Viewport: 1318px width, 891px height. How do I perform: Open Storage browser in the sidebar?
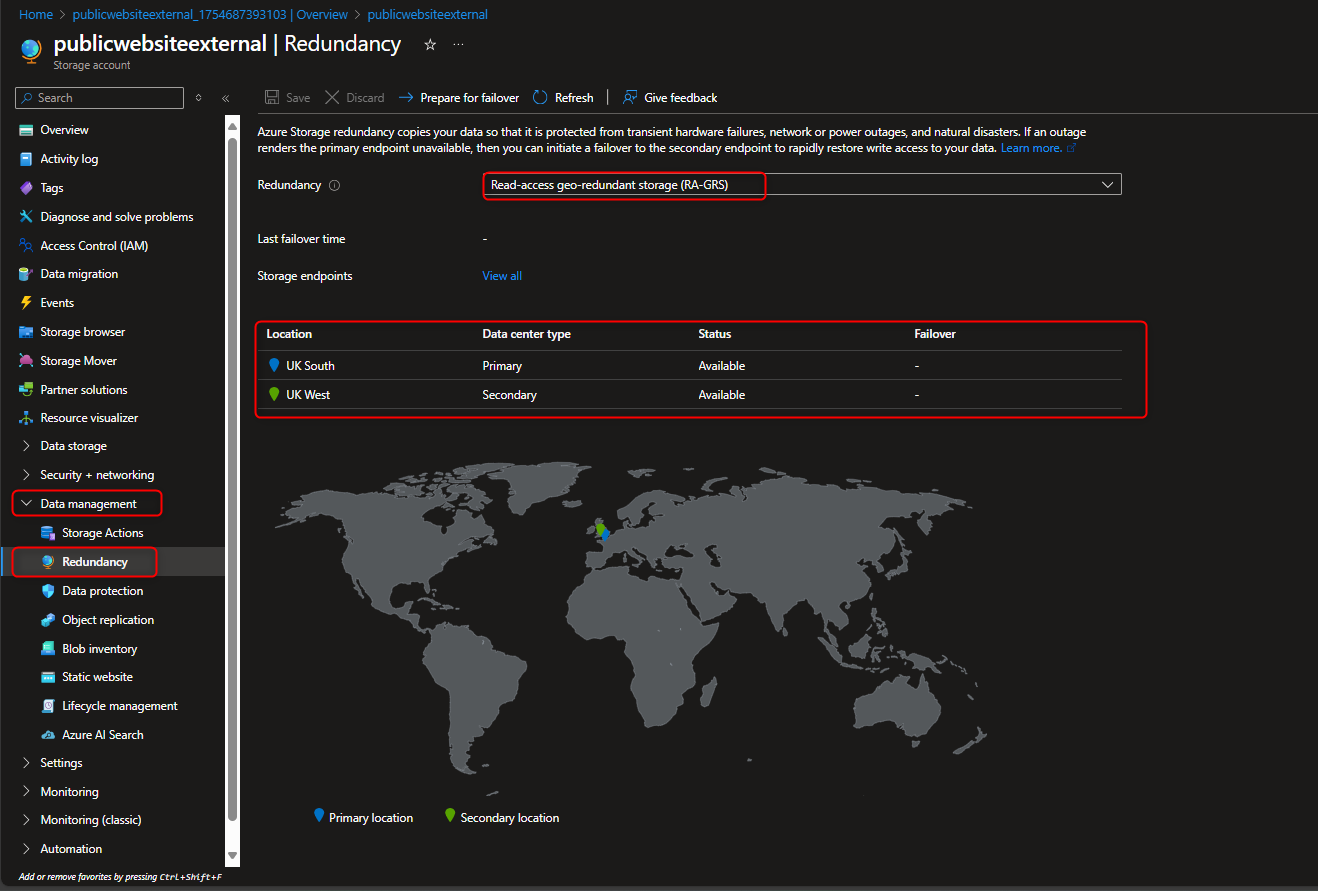pyautogui.click(x=82, y=332)
